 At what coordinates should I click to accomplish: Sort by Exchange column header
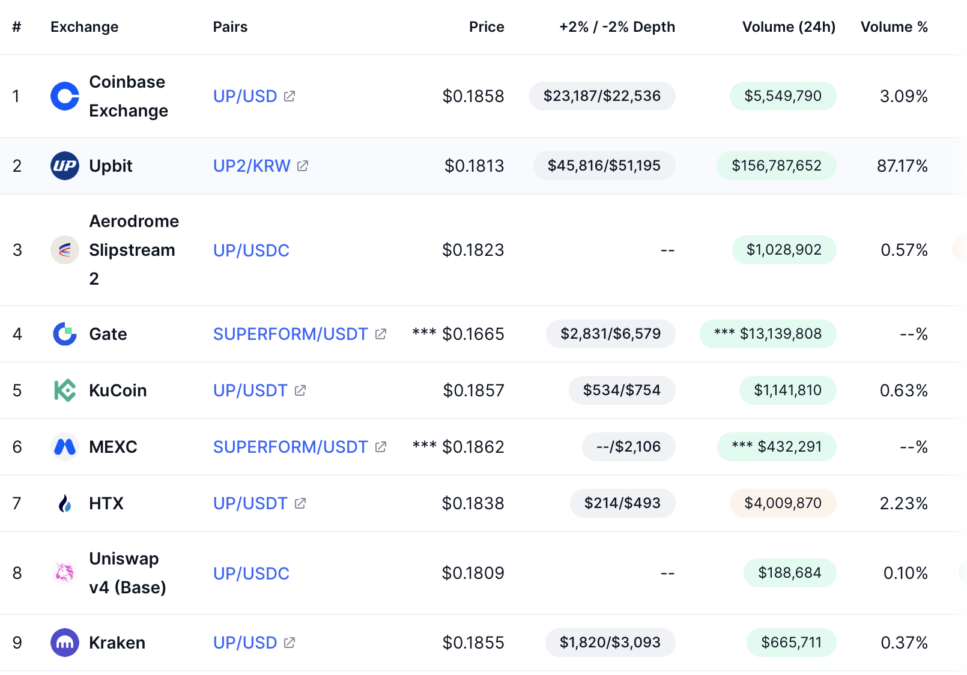coord(84,27)
